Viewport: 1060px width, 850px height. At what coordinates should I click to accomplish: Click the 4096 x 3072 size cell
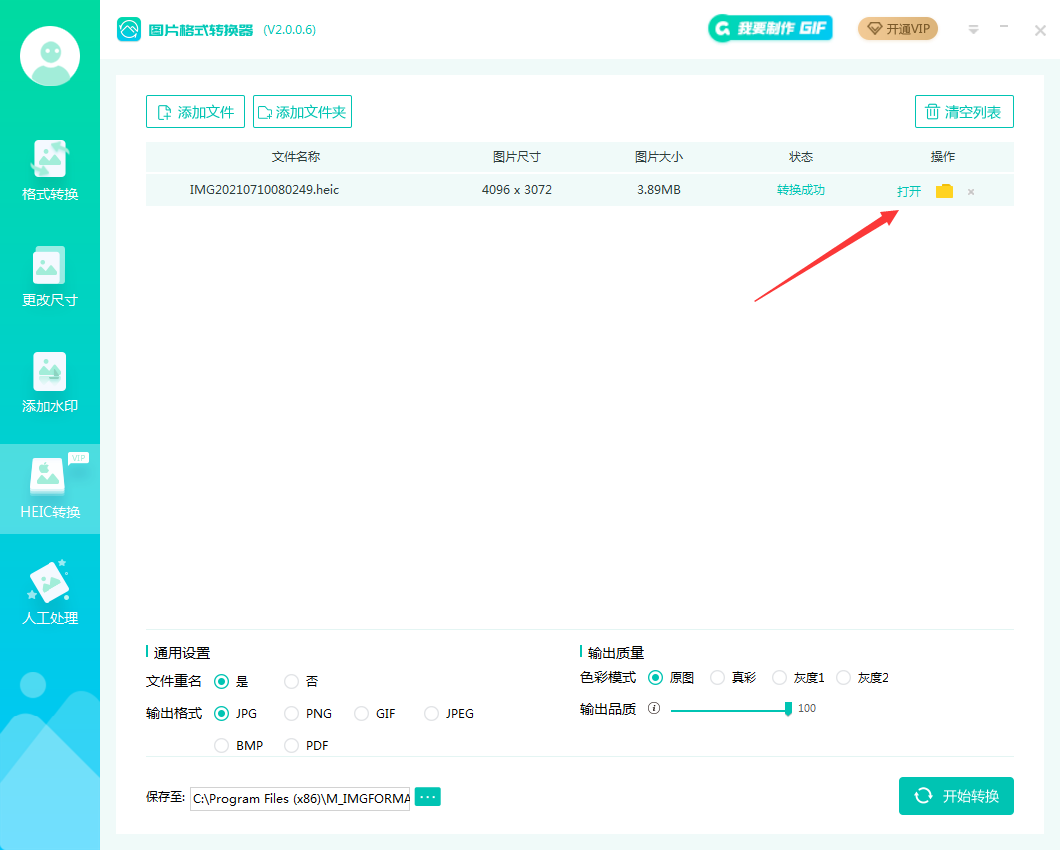pyautogui.click(x=516, y=190)
